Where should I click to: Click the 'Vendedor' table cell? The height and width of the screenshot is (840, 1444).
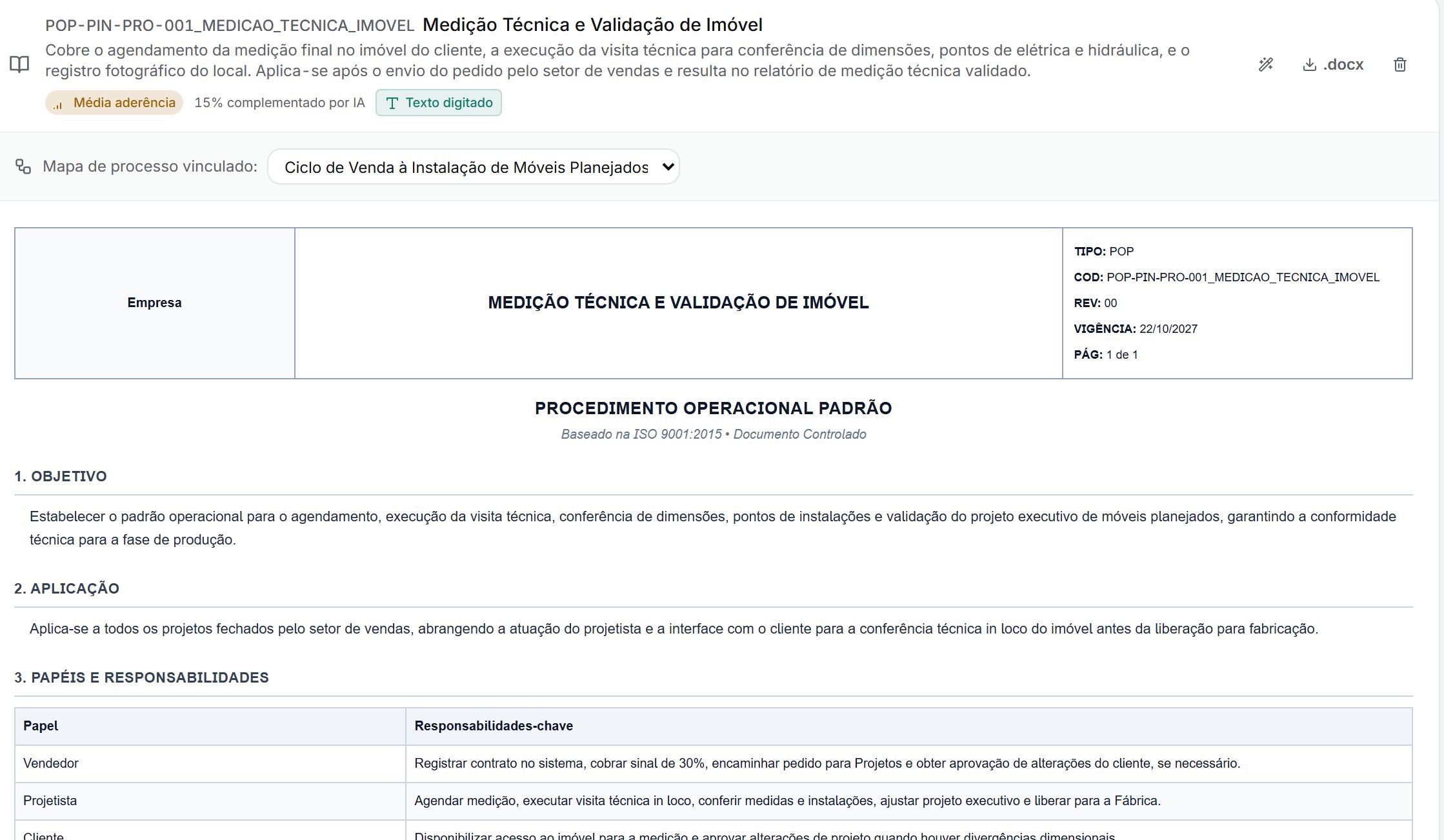click(x=210, y=764)
